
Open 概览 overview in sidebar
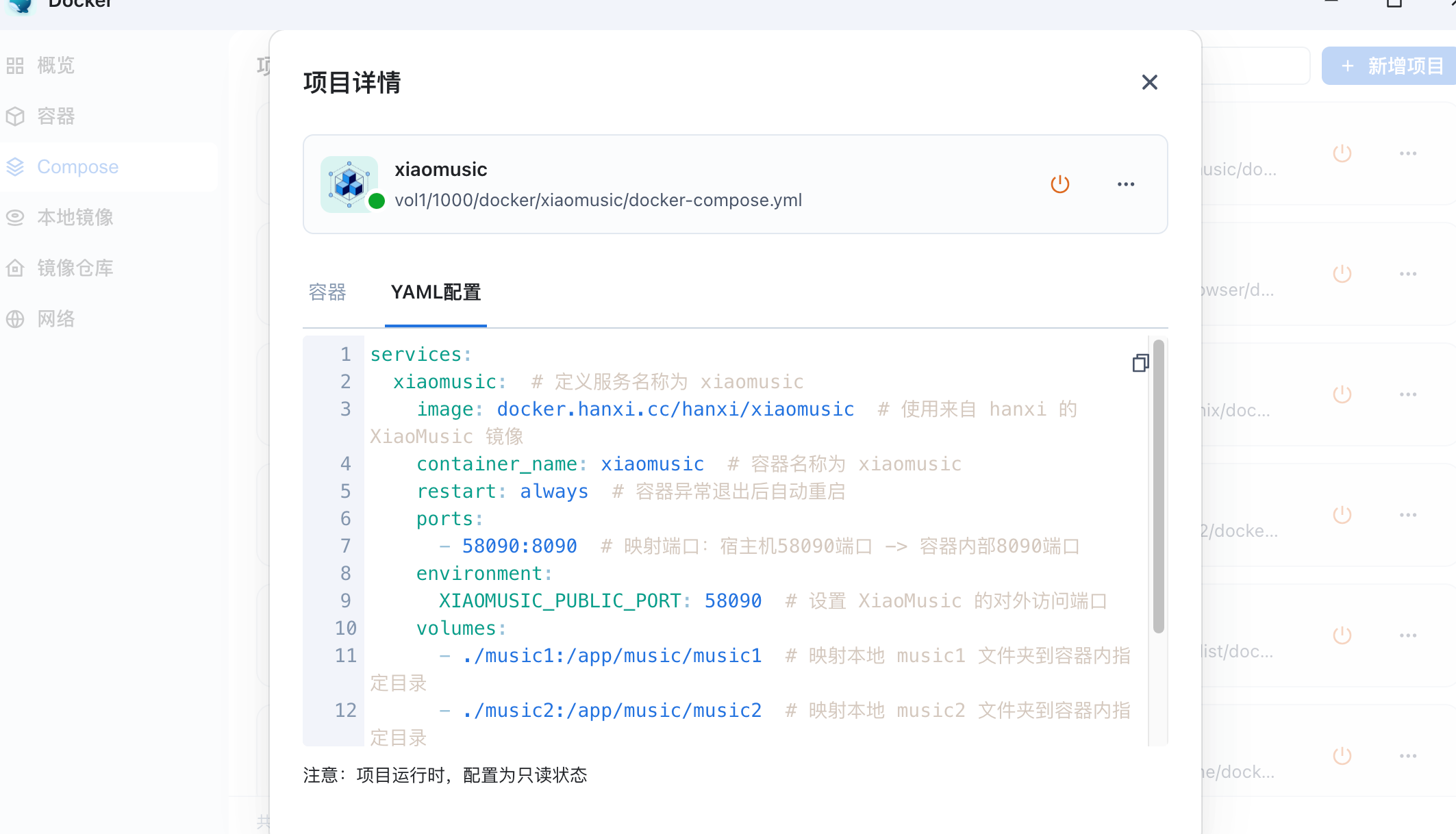click(x=55, y=66)
